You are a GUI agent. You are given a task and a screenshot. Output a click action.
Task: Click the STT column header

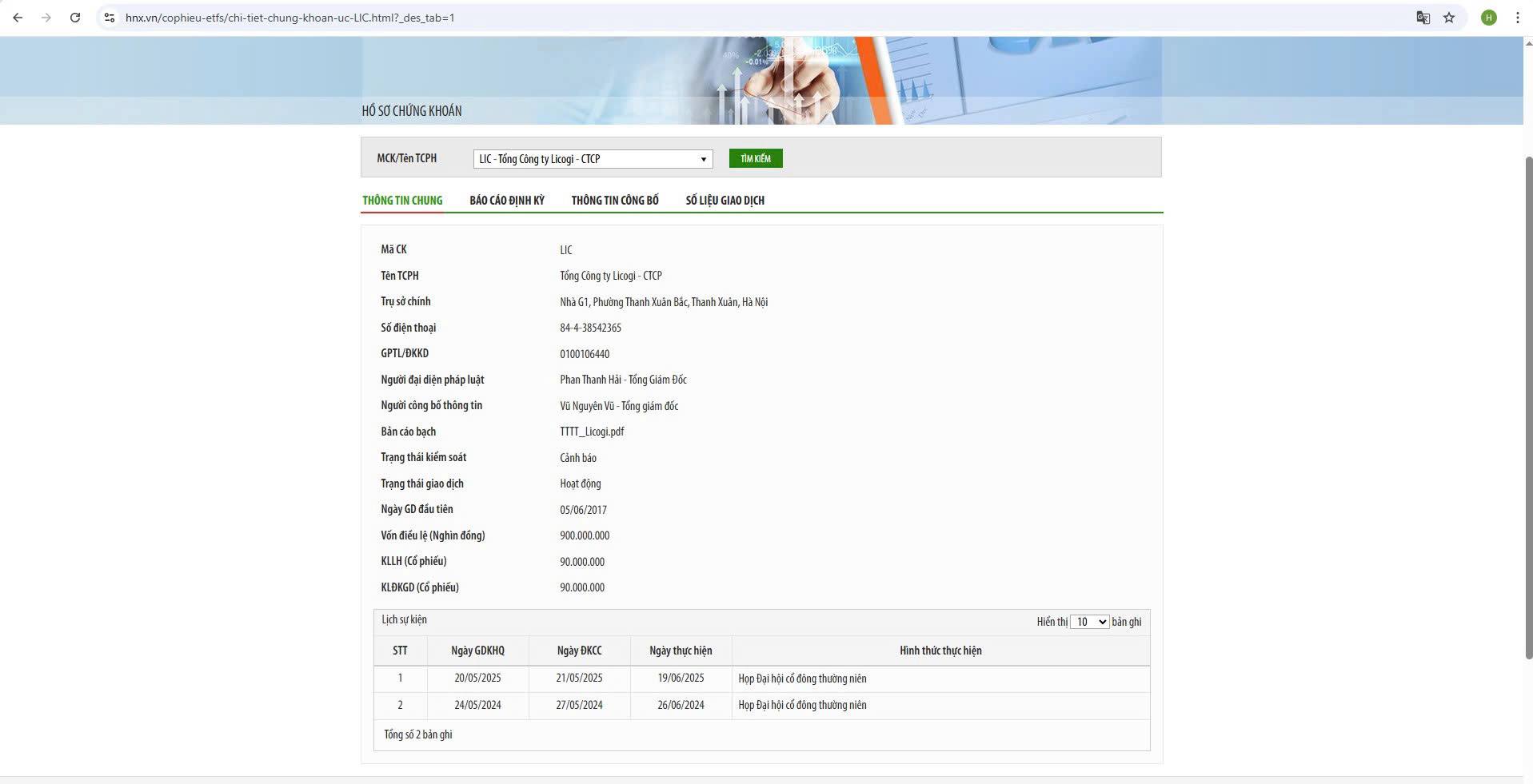pos(400,651)
